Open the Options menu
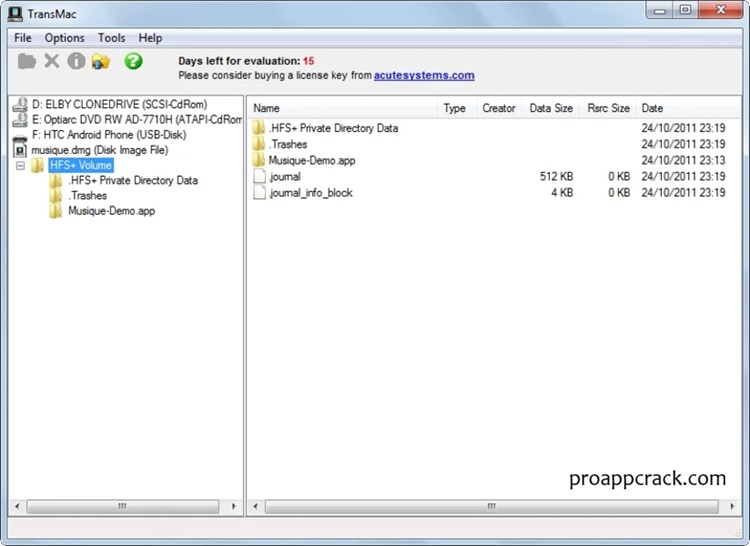The width and height of the screenshot is (750, 546). [65, 38]
